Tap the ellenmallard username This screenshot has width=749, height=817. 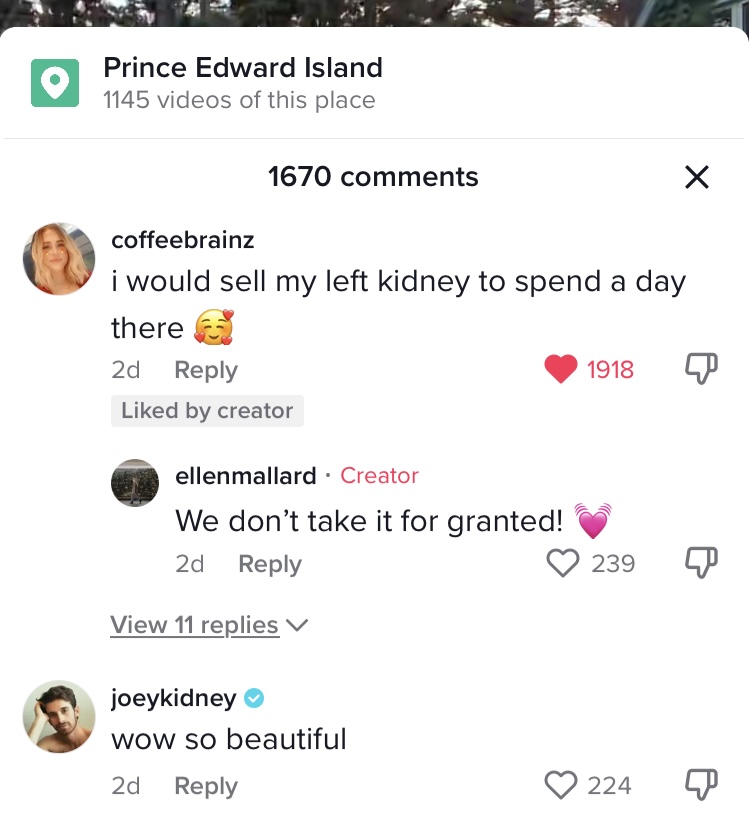tap(246, 476)
